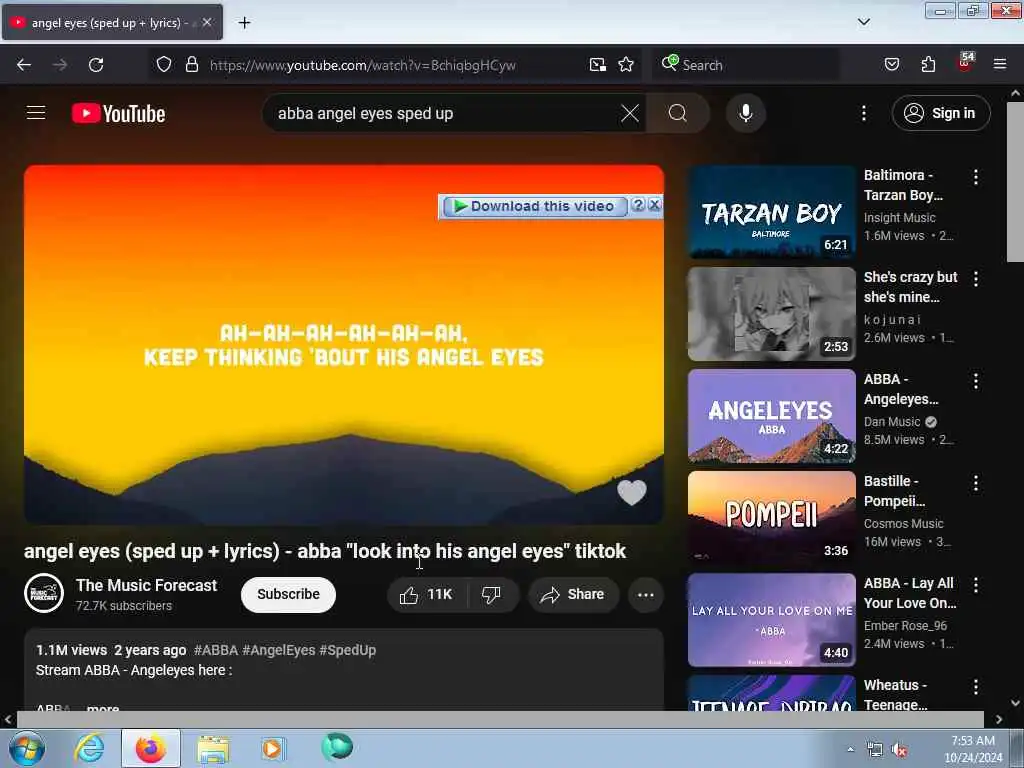Open ABBA Angeleyes thumbnail
1024x768 pixels.
pos(771,416)
